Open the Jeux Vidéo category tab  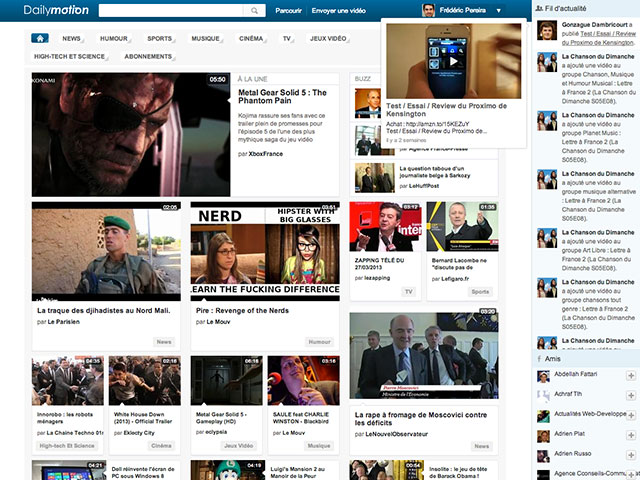(328, 38)
